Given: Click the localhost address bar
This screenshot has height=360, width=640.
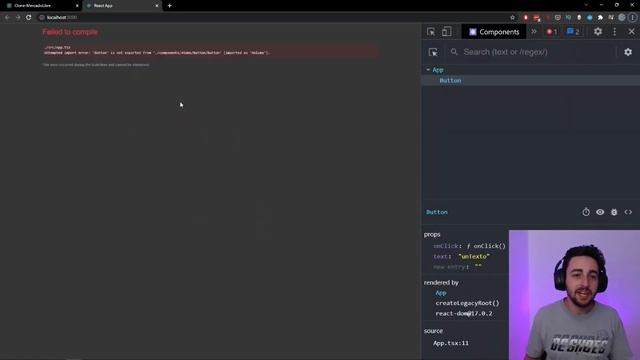Looking at the screenshot, I should click(x=273, y=17).
